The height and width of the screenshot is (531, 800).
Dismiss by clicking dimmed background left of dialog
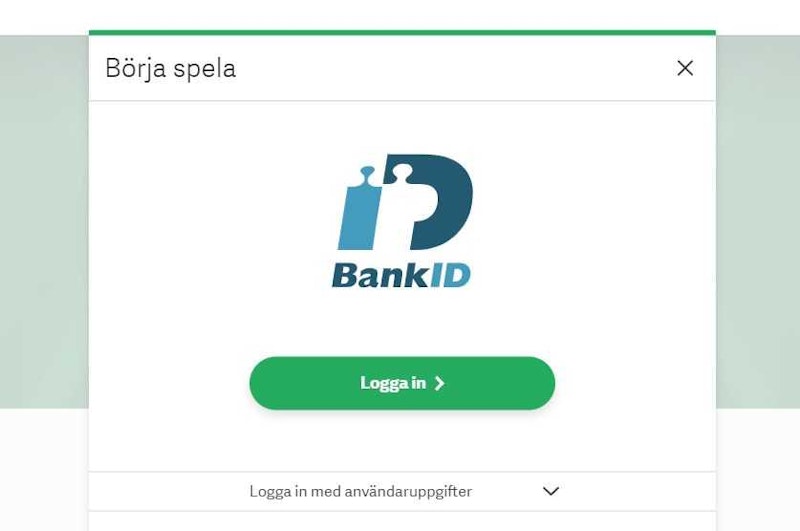[44, 222]
